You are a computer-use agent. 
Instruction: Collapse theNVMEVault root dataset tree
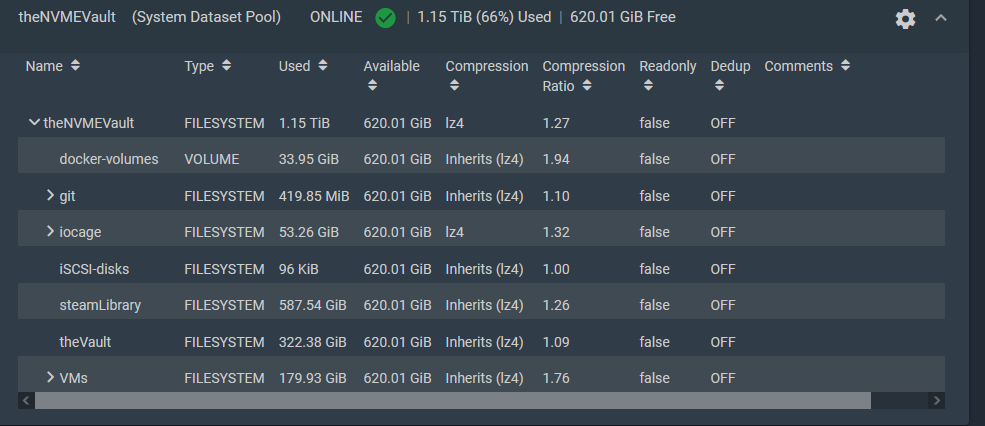pos(35,123)
